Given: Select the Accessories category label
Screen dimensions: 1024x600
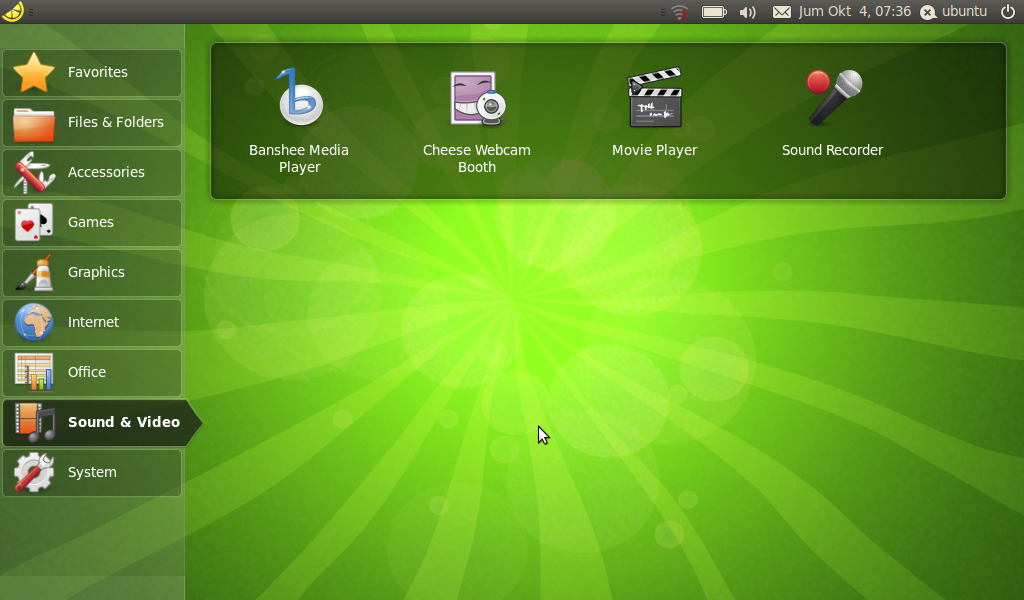Looking at the screenshot, I should pos(106,172).
